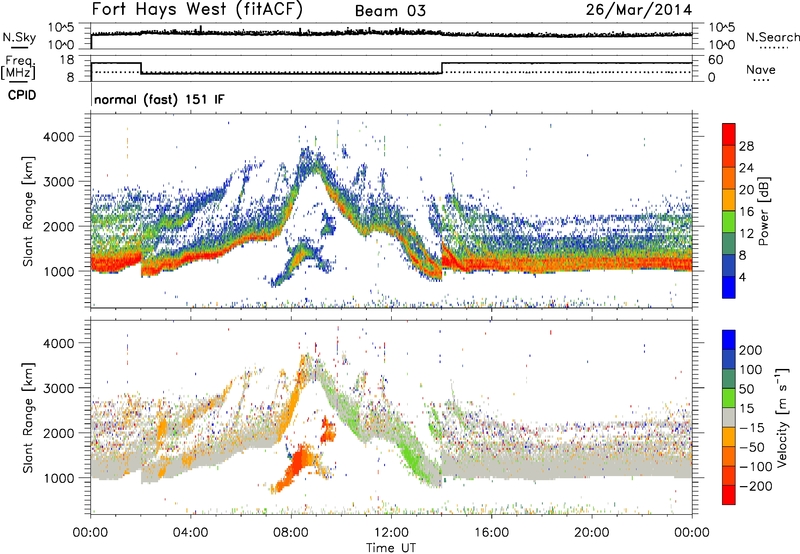Click the "Fort Hays West (fitACF)" title

tap(197, 10)
